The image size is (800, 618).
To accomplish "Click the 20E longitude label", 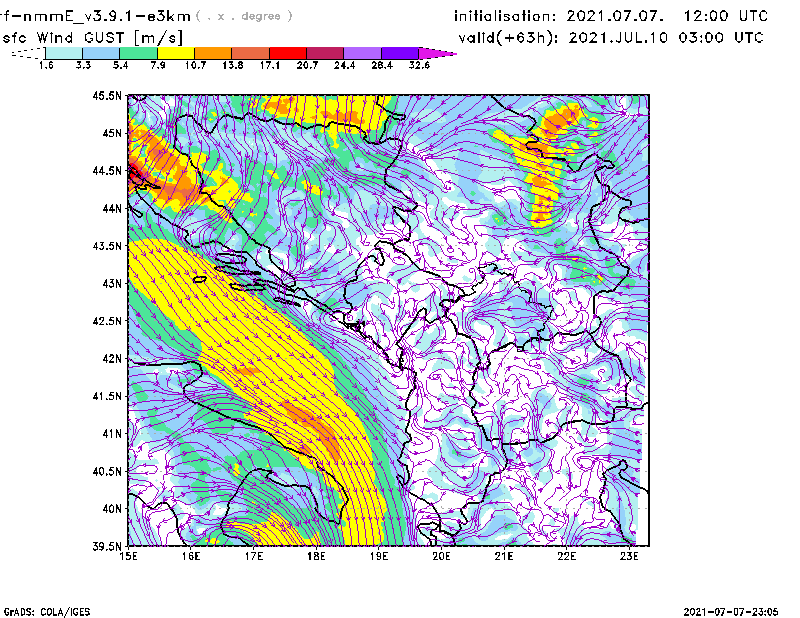I will click(441, 556).
